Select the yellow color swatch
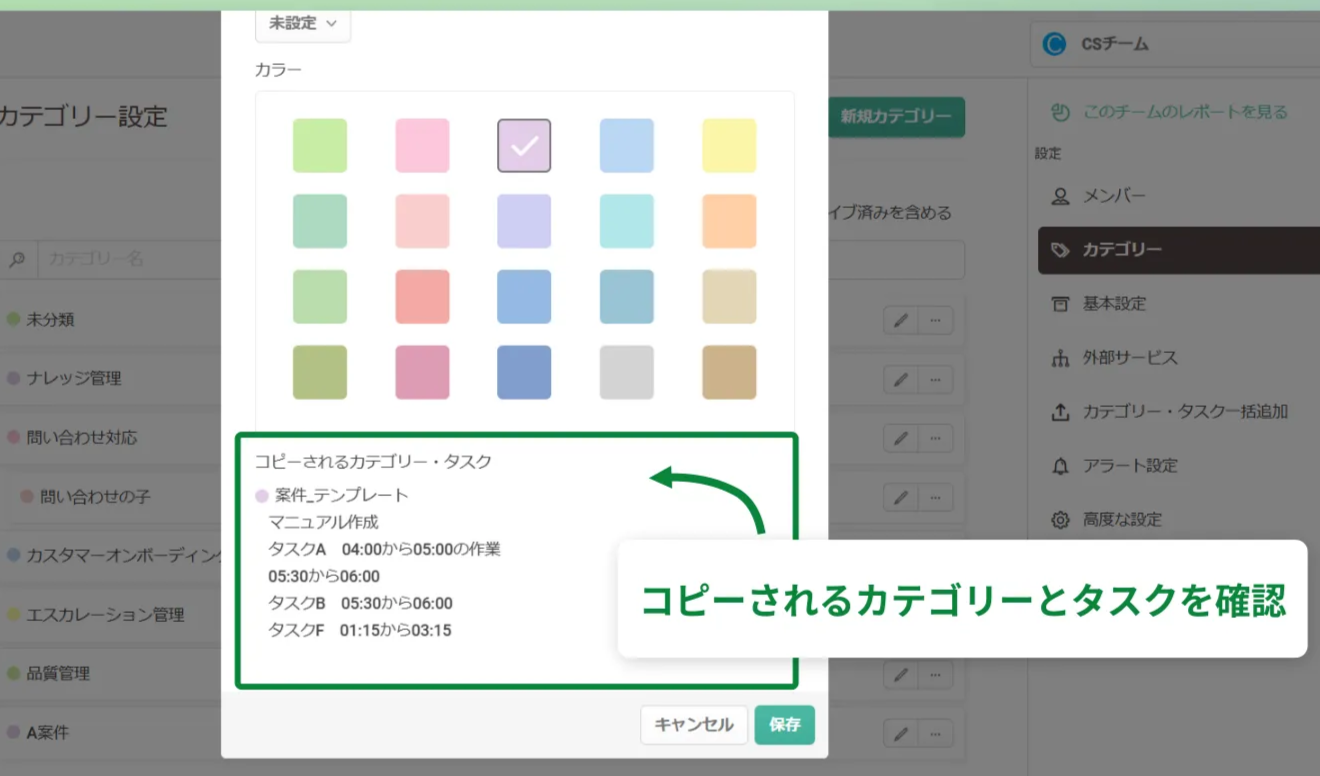Viewport: 1320px width, 776px height. click(728, 145)
